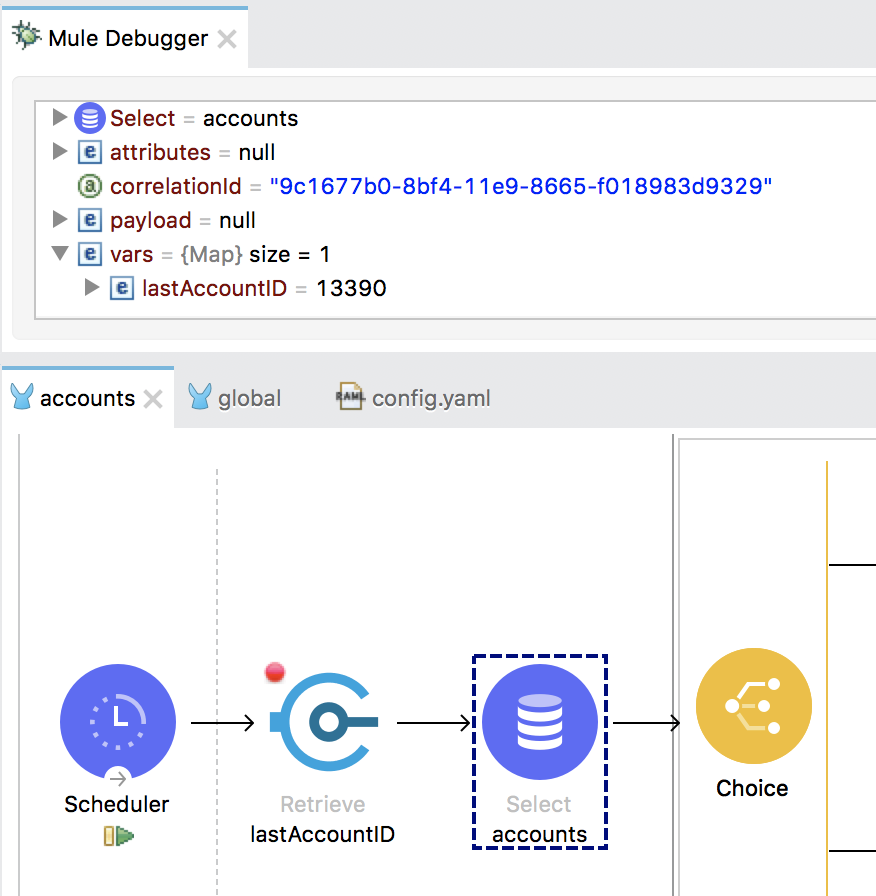Select the correlationId value string
The width and height of the screenshot is (876, 896).
point(521,186)
